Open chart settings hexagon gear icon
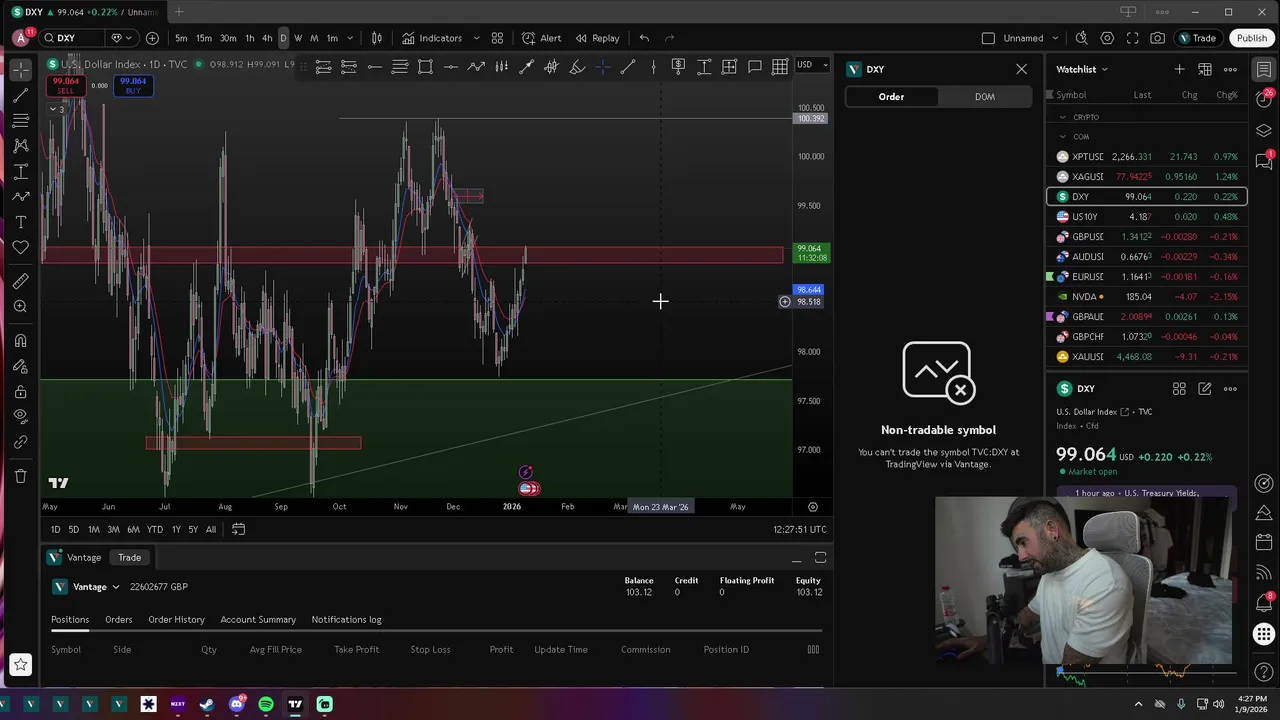Image resolution: width=1280 pixels, height=720 pixels. tap(1107, 38)
